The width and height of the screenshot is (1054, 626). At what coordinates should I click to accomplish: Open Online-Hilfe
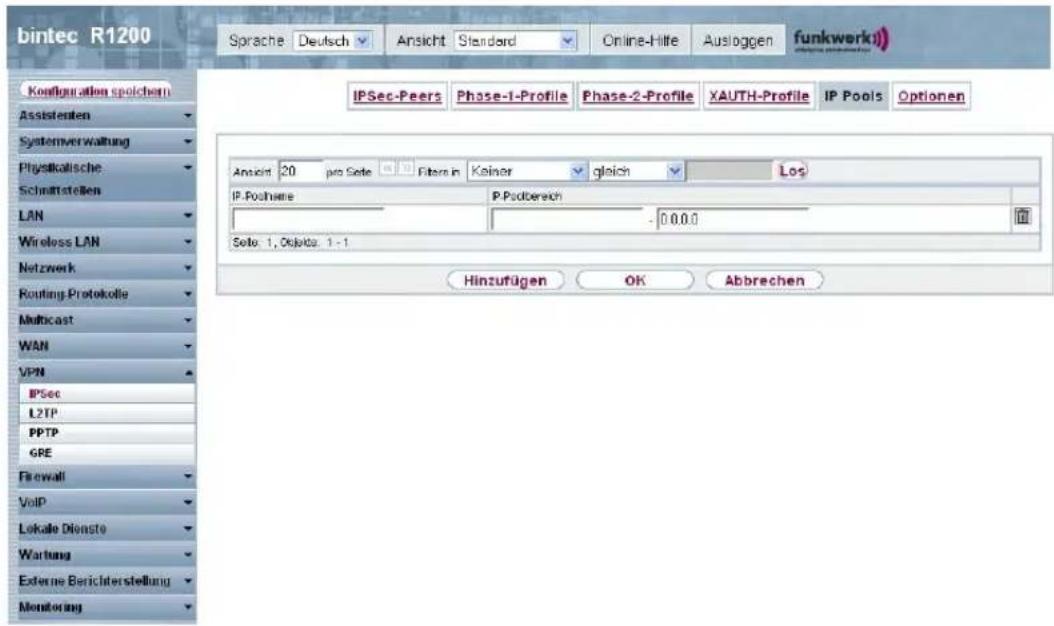click(x=640, y=41)
